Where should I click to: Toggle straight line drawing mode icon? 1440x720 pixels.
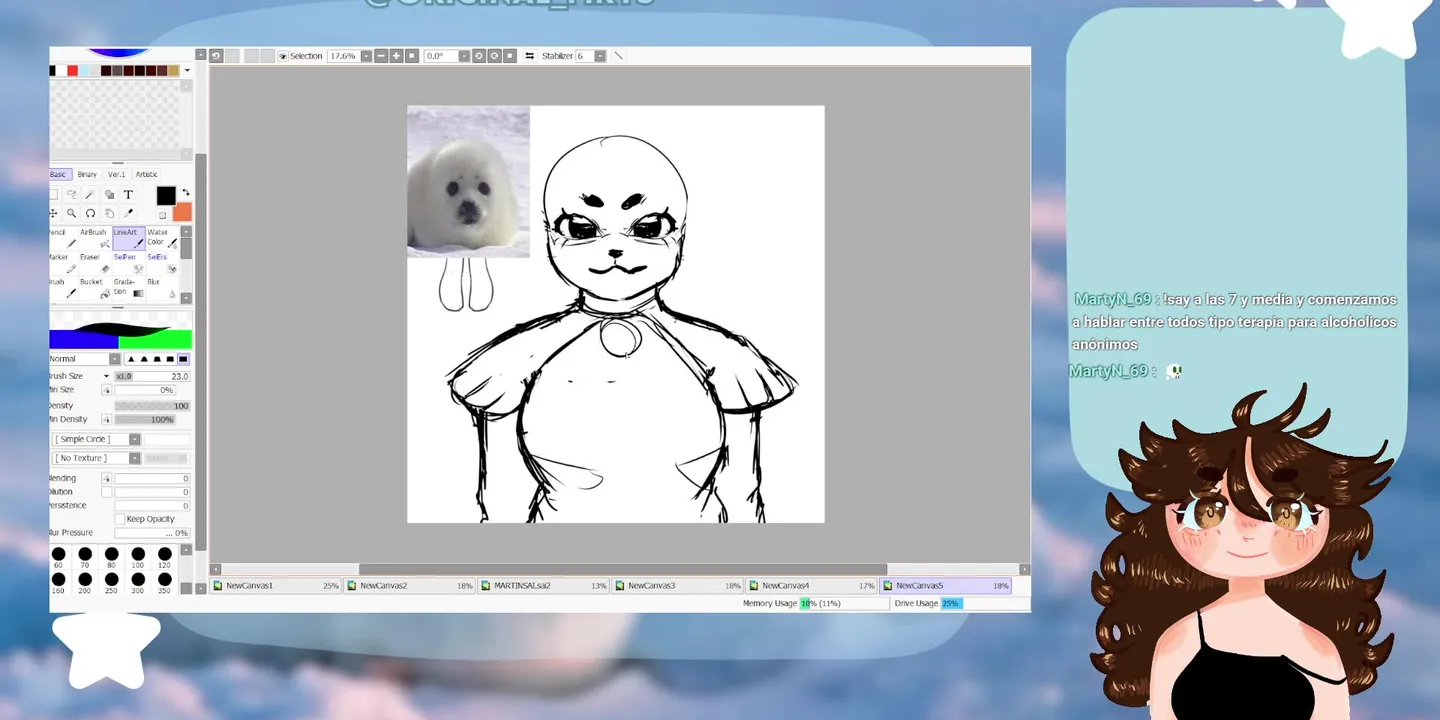pyautogui.click(x=619, y=56)
